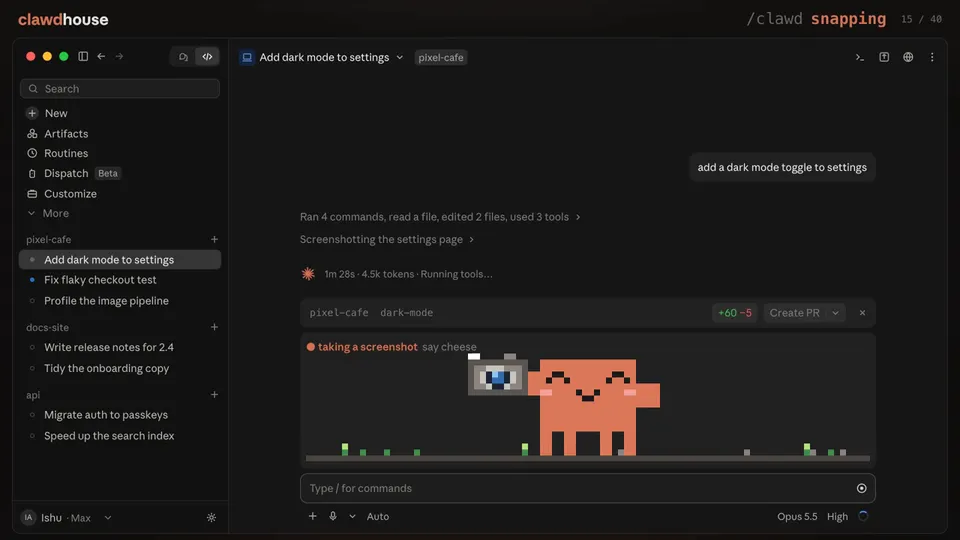960x540 pixels.
Task: Open the vertical three-dot menu
Action: (x=932, y=57)
